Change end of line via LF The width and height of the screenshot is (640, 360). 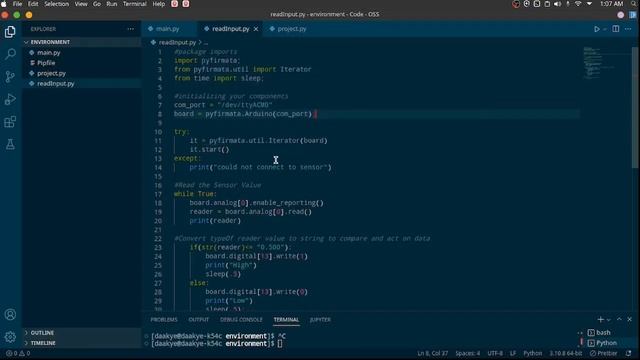point(513,353)
